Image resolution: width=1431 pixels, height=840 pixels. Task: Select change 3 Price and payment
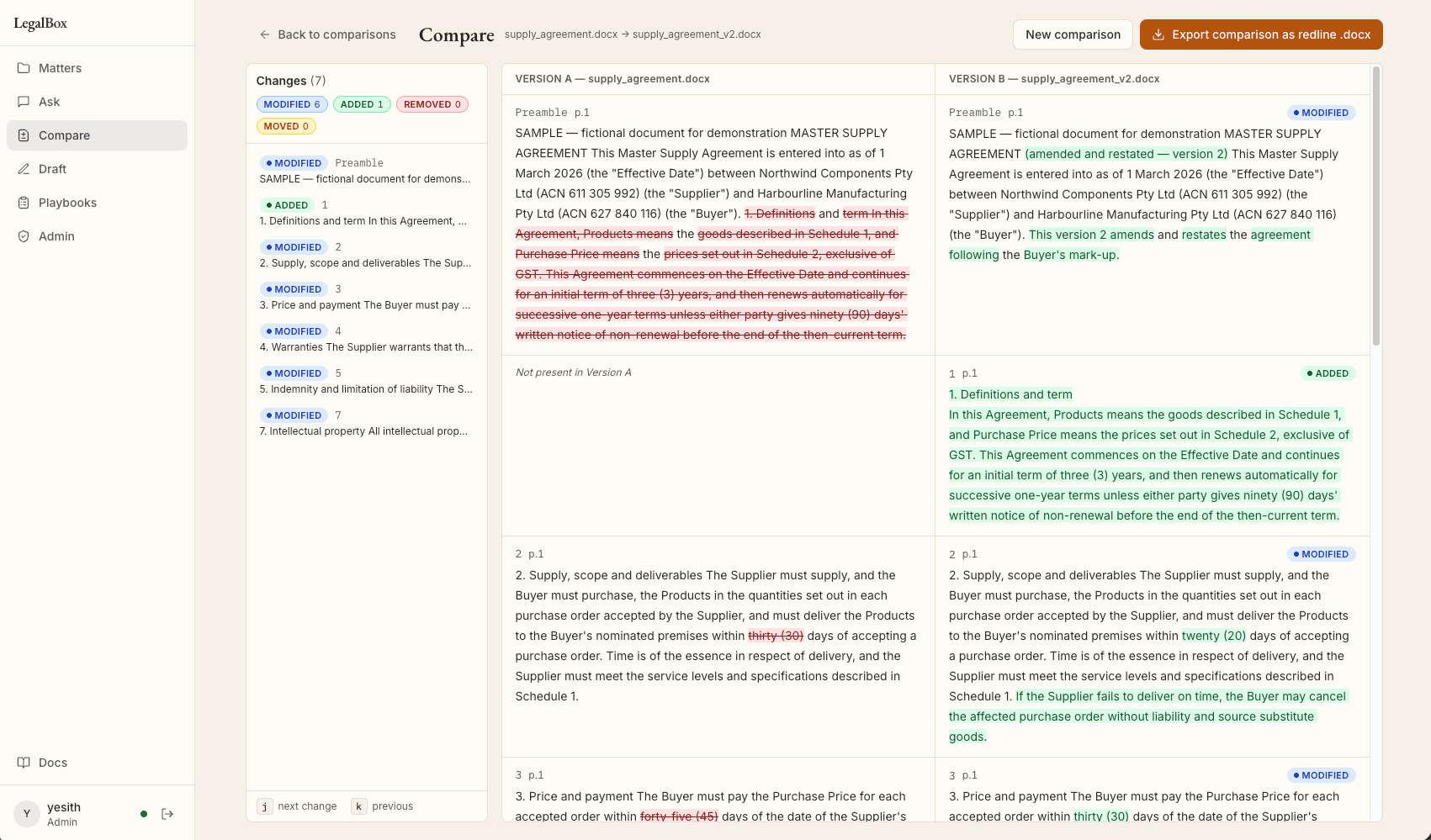(x=367, y=297)
